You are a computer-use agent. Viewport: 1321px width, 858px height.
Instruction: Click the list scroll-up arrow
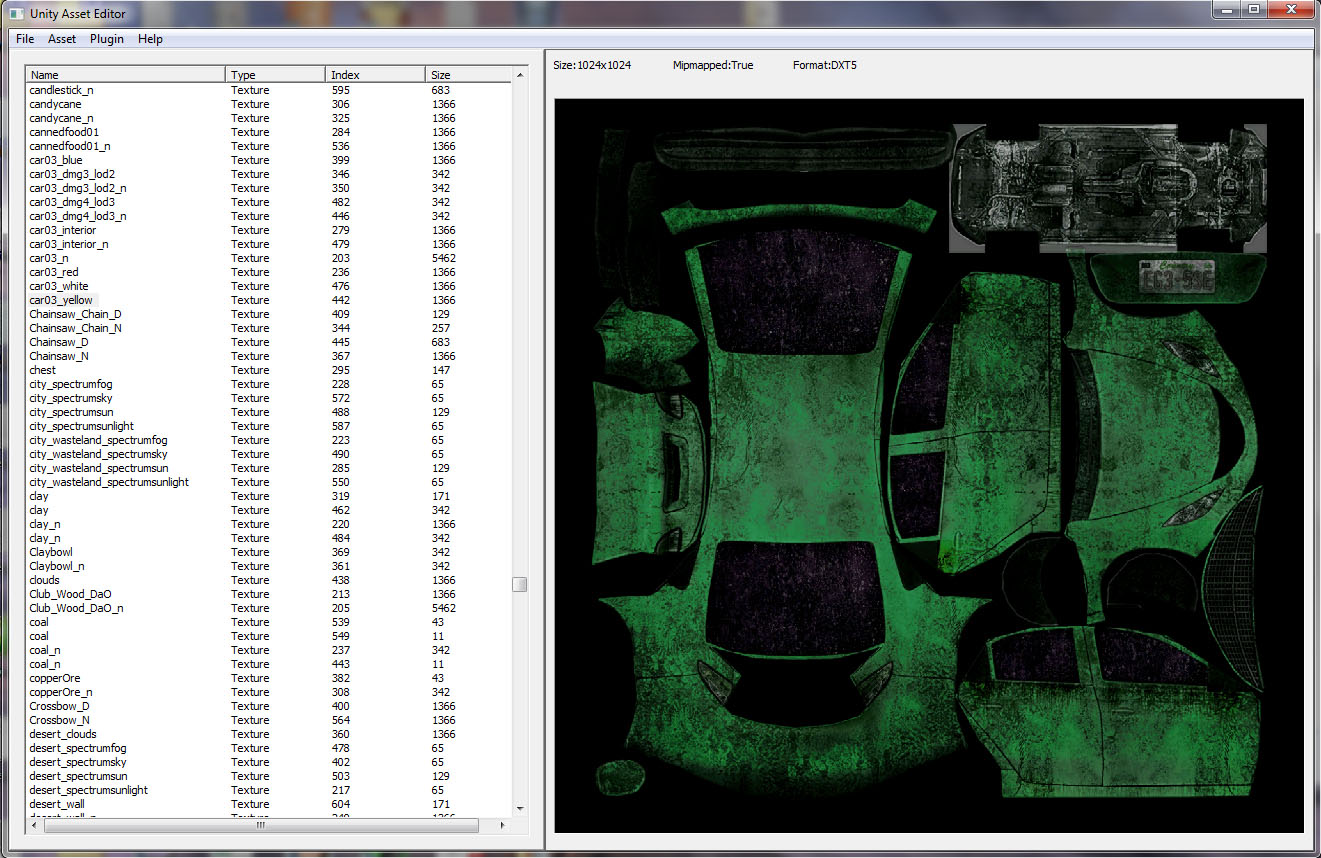[x=520, y=75]
